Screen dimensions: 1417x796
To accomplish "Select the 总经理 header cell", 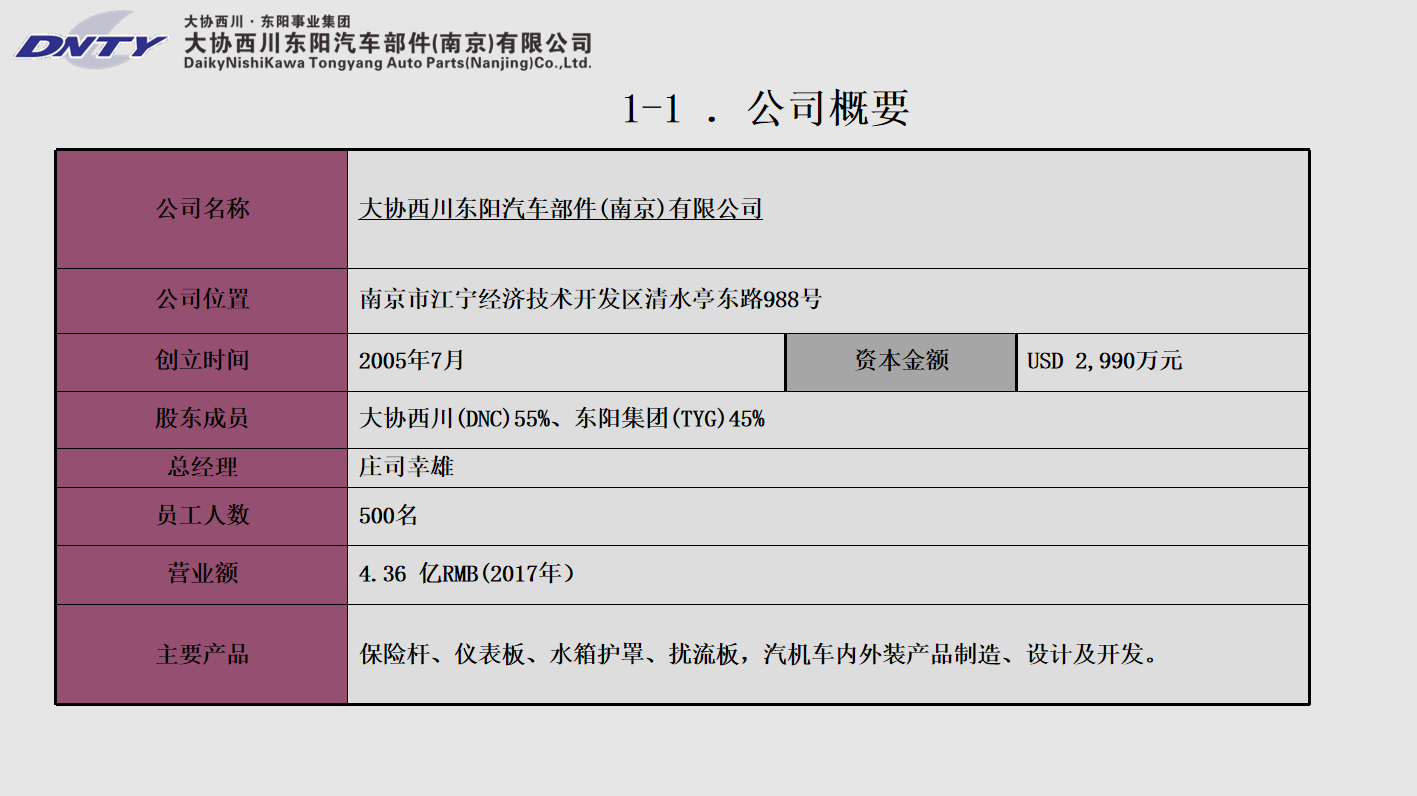I will click(203, 467).
